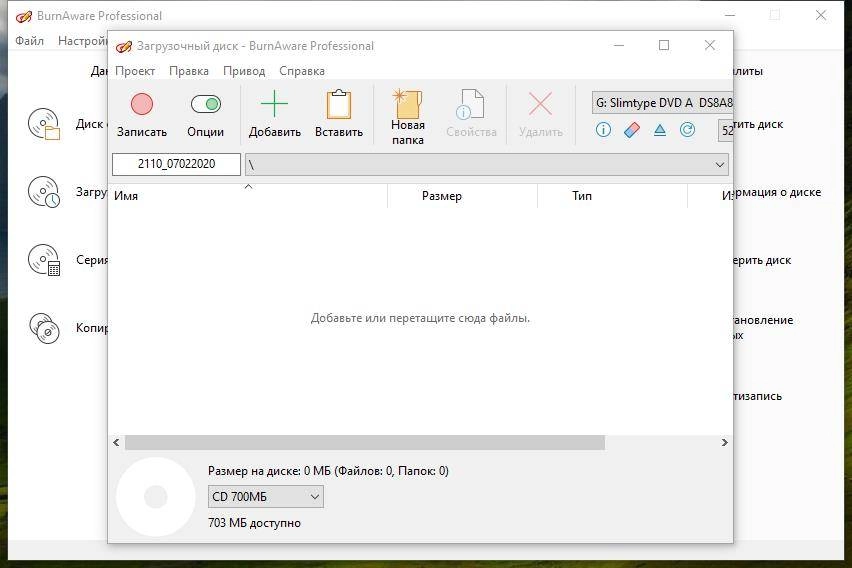Maximize the Загрузочный диск window

(x=664, y=45)
